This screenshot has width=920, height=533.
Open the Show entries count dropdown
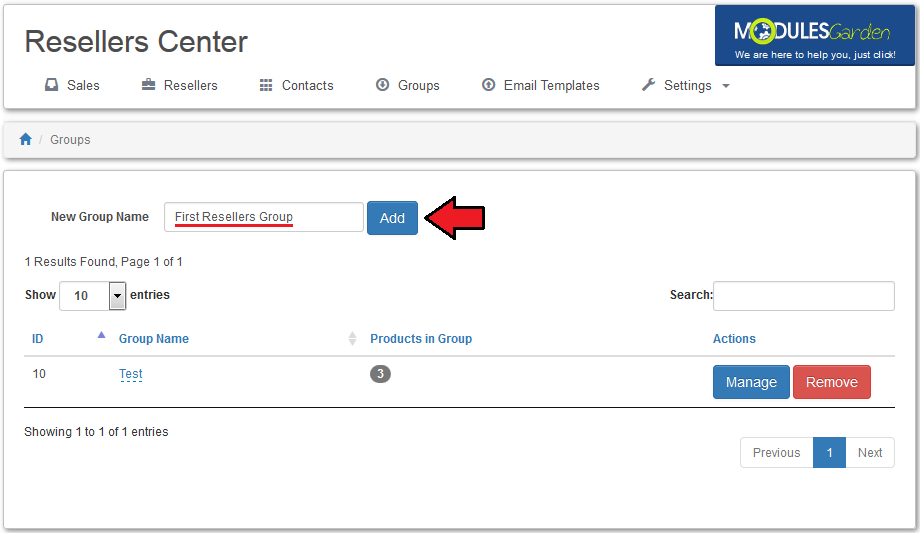click(x=93, y=295)
